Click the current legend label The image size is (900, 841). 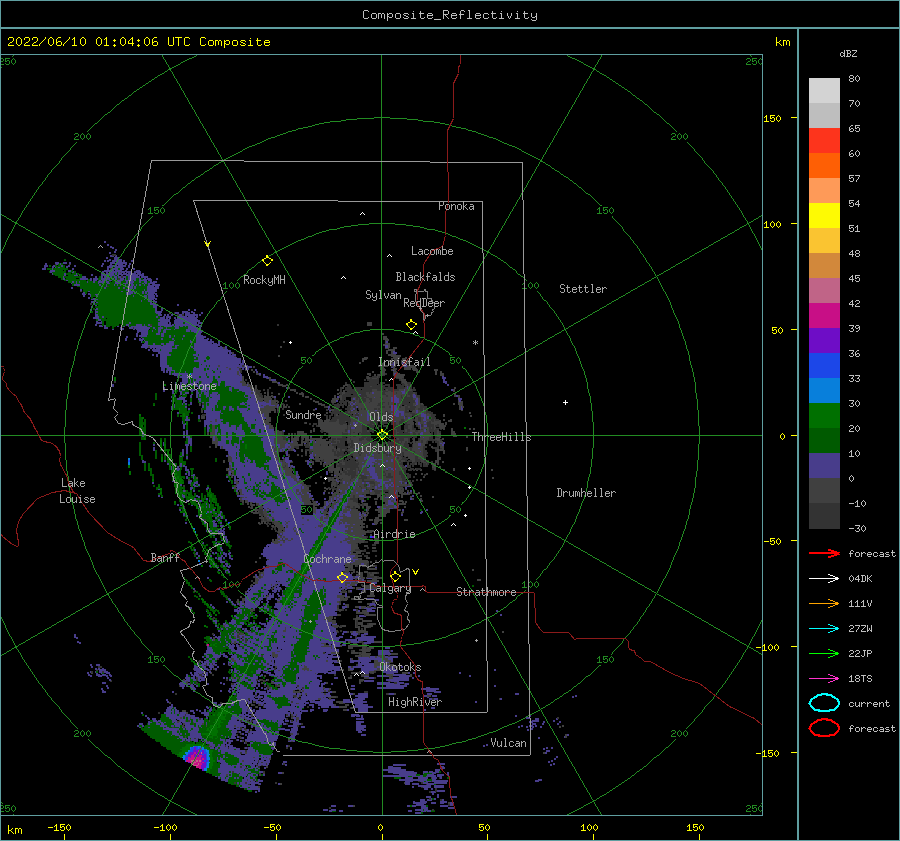pyautogui.click(x=869, y=704)
